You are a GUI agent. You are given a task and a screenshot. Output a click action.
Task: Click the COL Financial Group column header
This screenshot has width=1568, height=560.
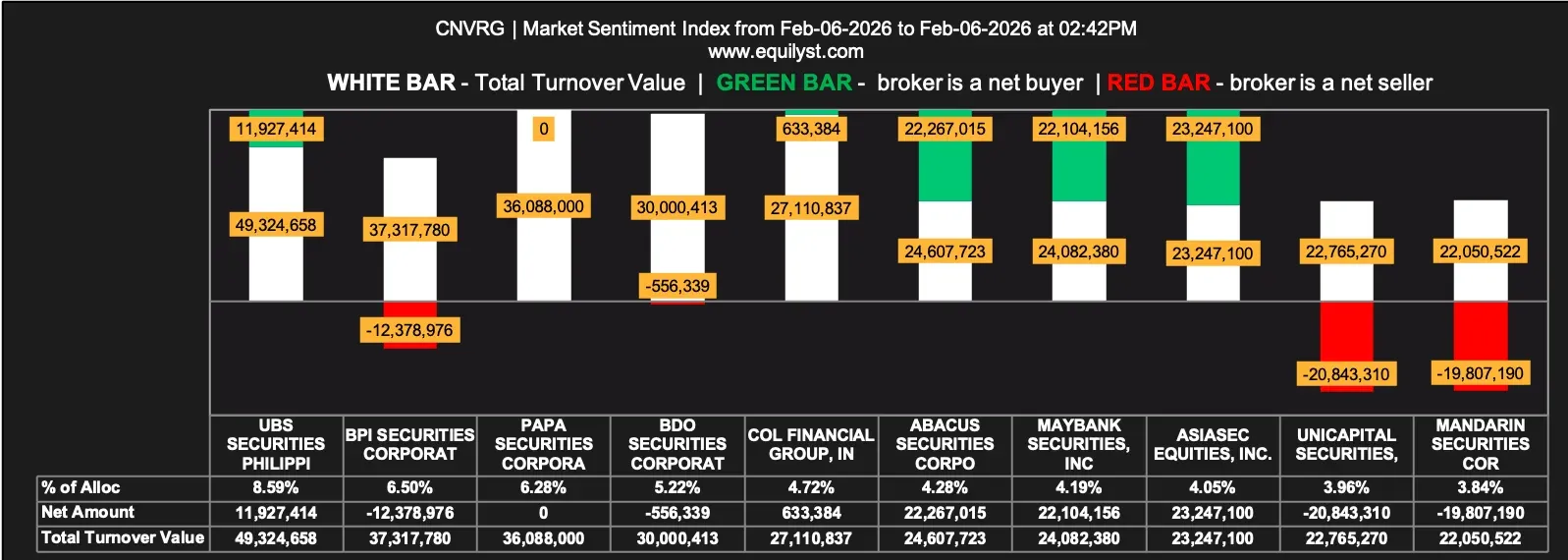[x=811, y=444]
